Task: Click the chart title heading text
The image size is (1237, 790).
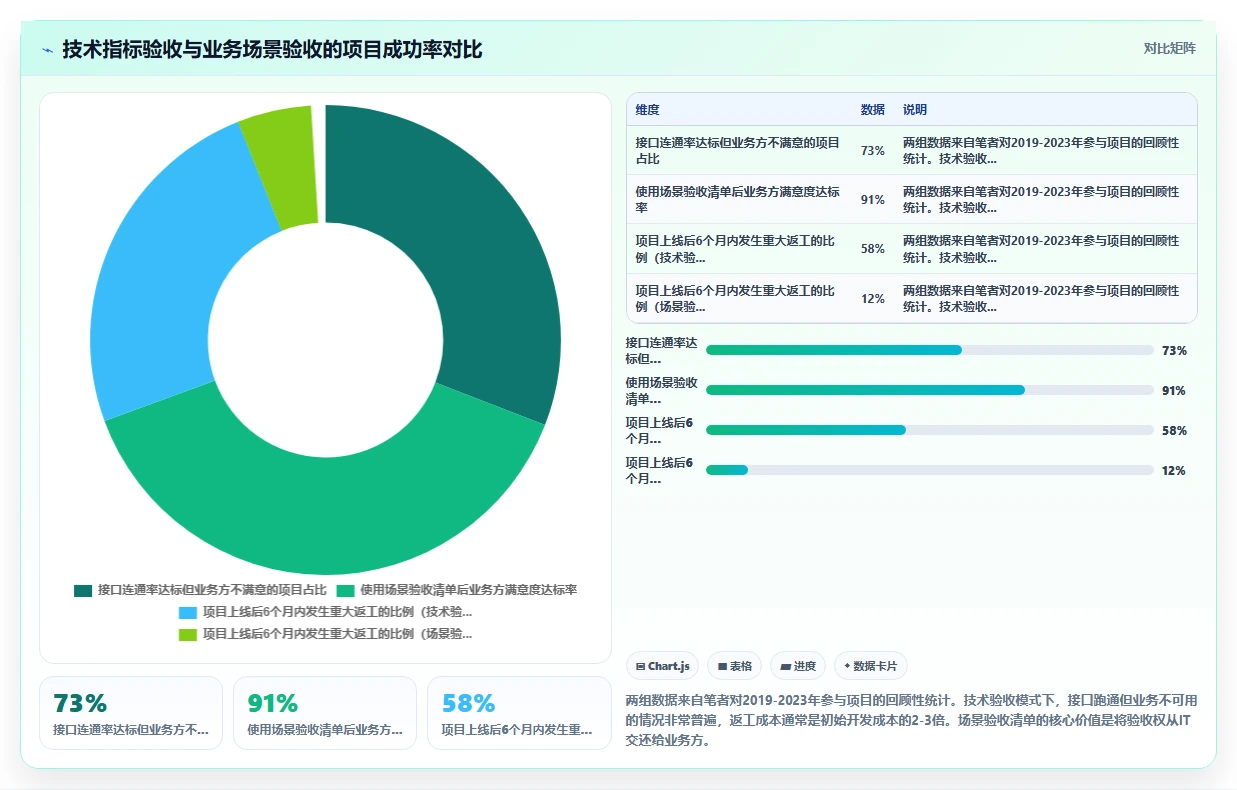Action: tap(272, 49)
